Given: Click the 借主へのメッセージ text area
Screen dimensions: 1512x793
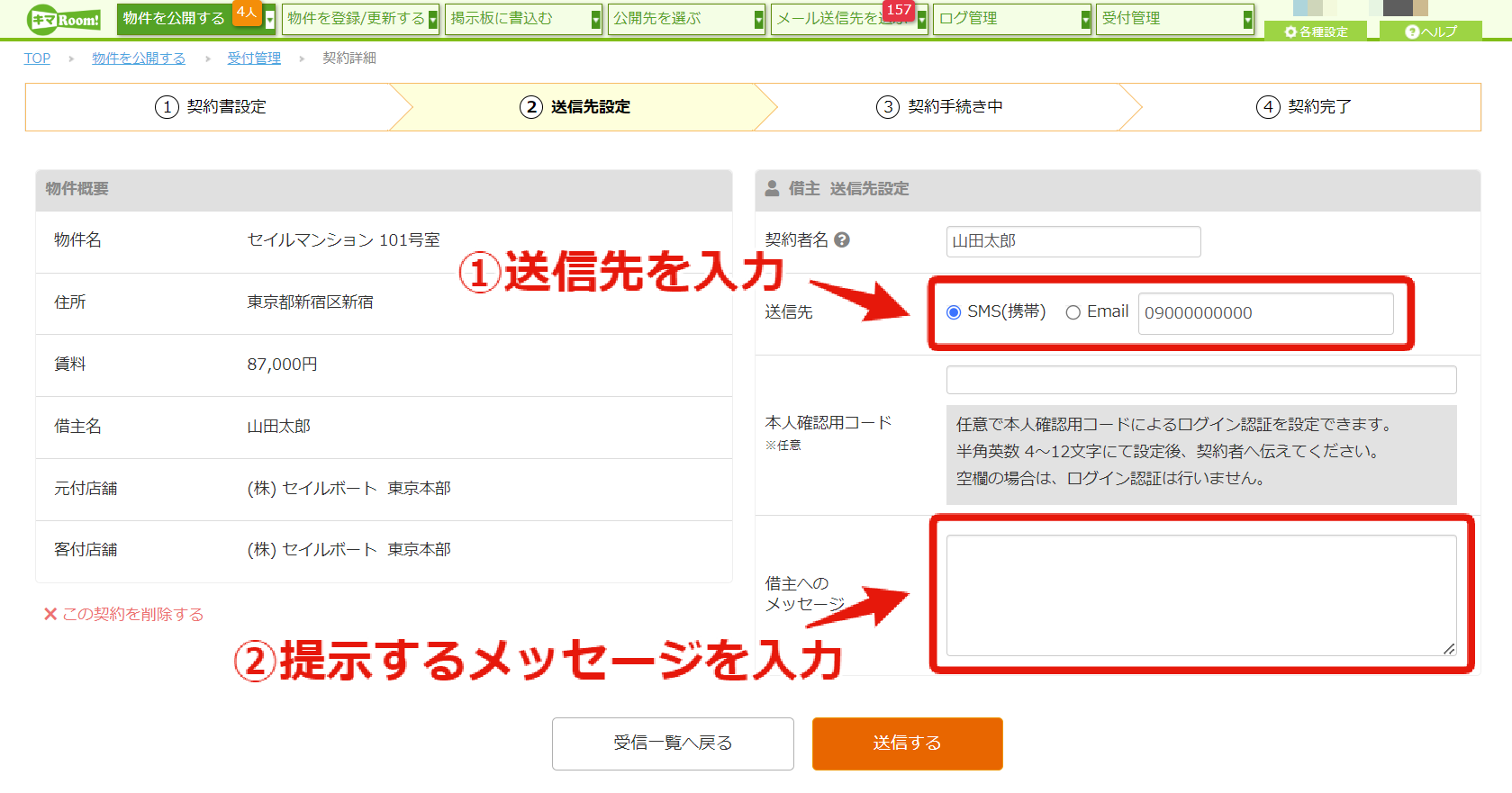Looking at the screenshot, I should pos(1201,596).
